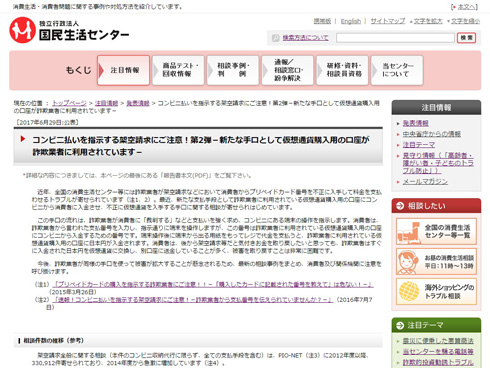Select the 相談事例・判例 menu tab

pyautogui.click(x=233, y=70)
